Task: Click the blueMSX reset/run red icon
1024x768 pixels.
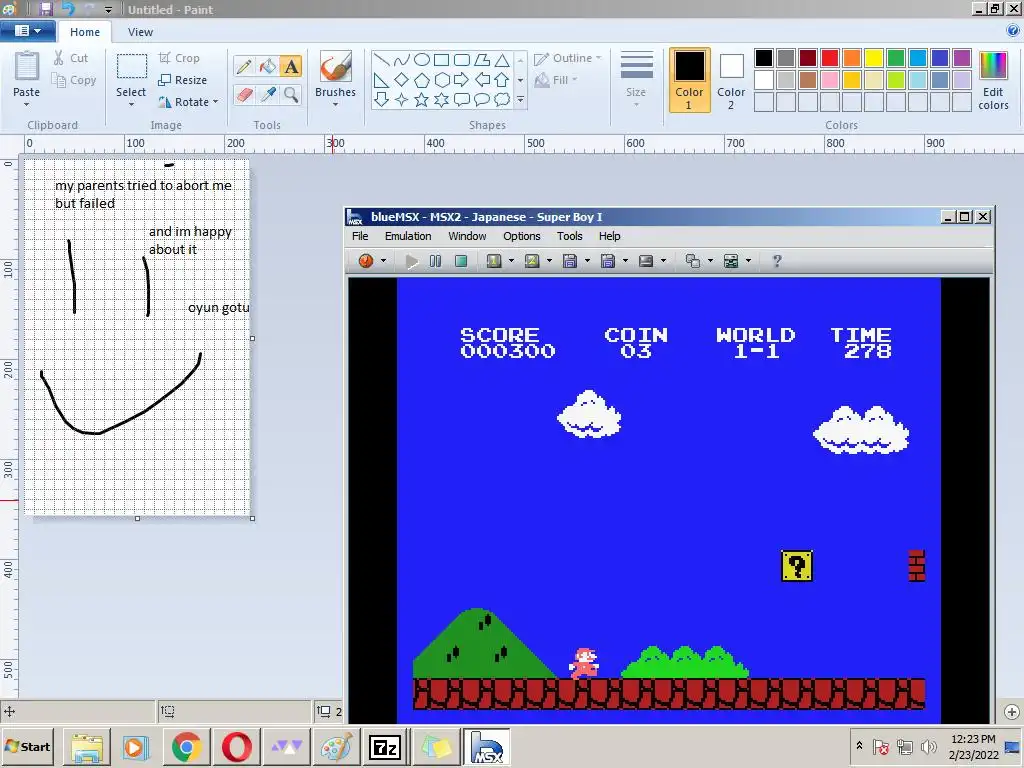Action: coord(366,261)
